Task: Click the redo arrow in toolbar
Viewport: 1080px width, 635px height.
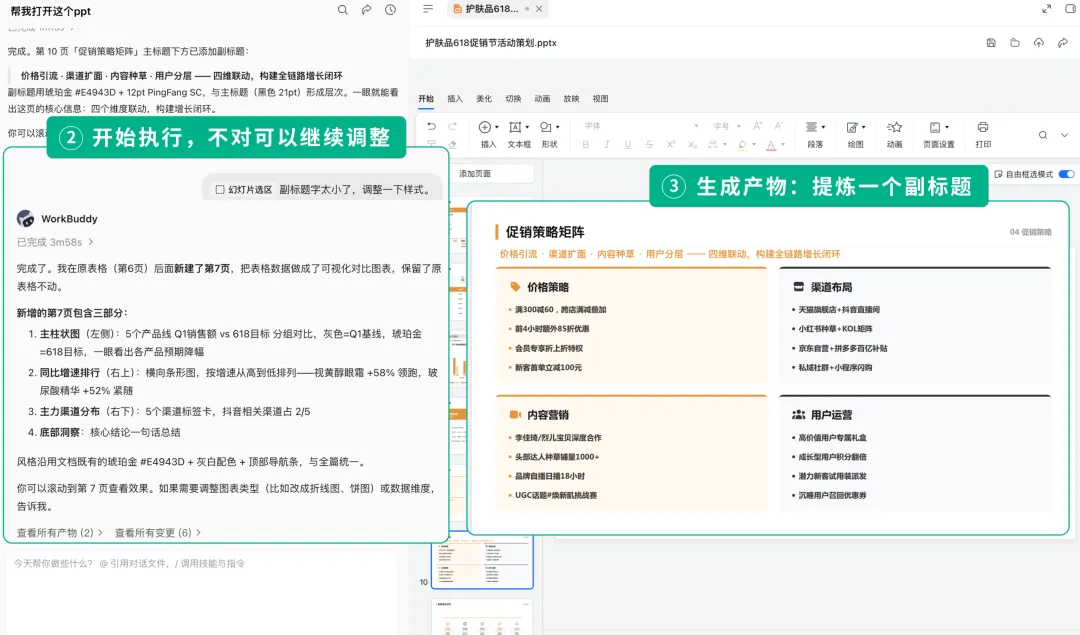Action: click(x=453, y=126)
